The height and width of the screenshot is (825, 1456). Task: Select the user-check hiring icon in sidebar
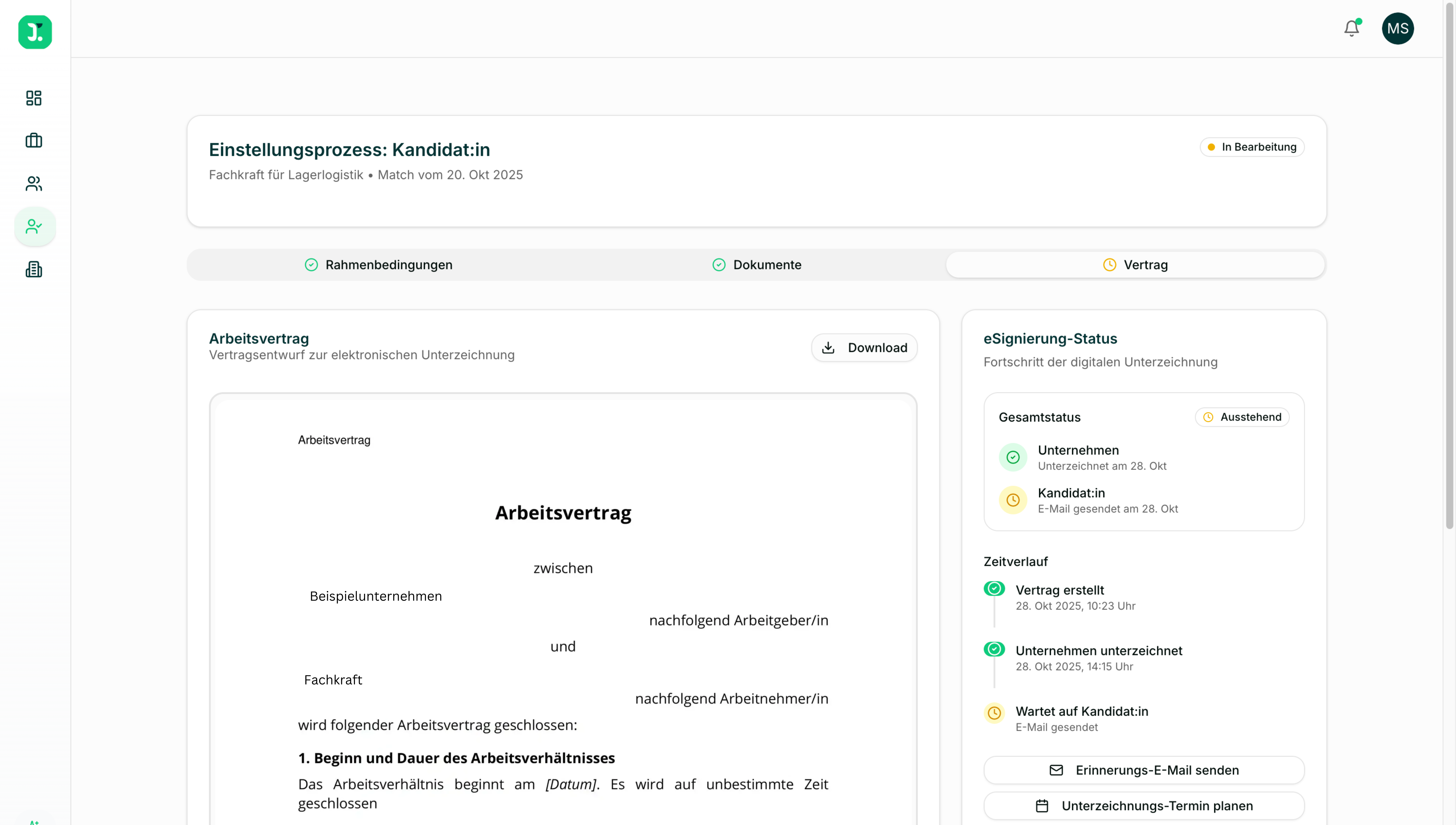35,227
